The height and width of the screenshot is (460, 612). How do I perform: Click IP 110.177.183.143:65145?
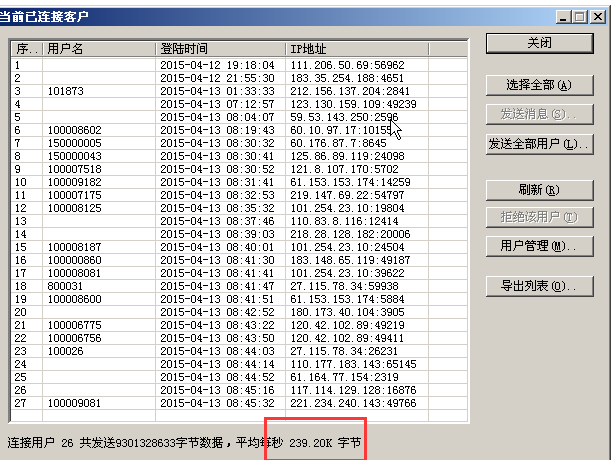point(353,364)
